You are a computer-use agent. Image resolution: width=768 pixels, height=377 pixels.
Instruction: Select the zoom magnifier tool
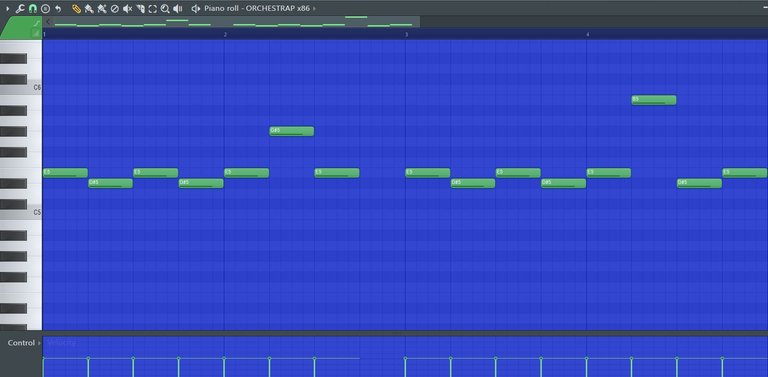click(165, 8)
